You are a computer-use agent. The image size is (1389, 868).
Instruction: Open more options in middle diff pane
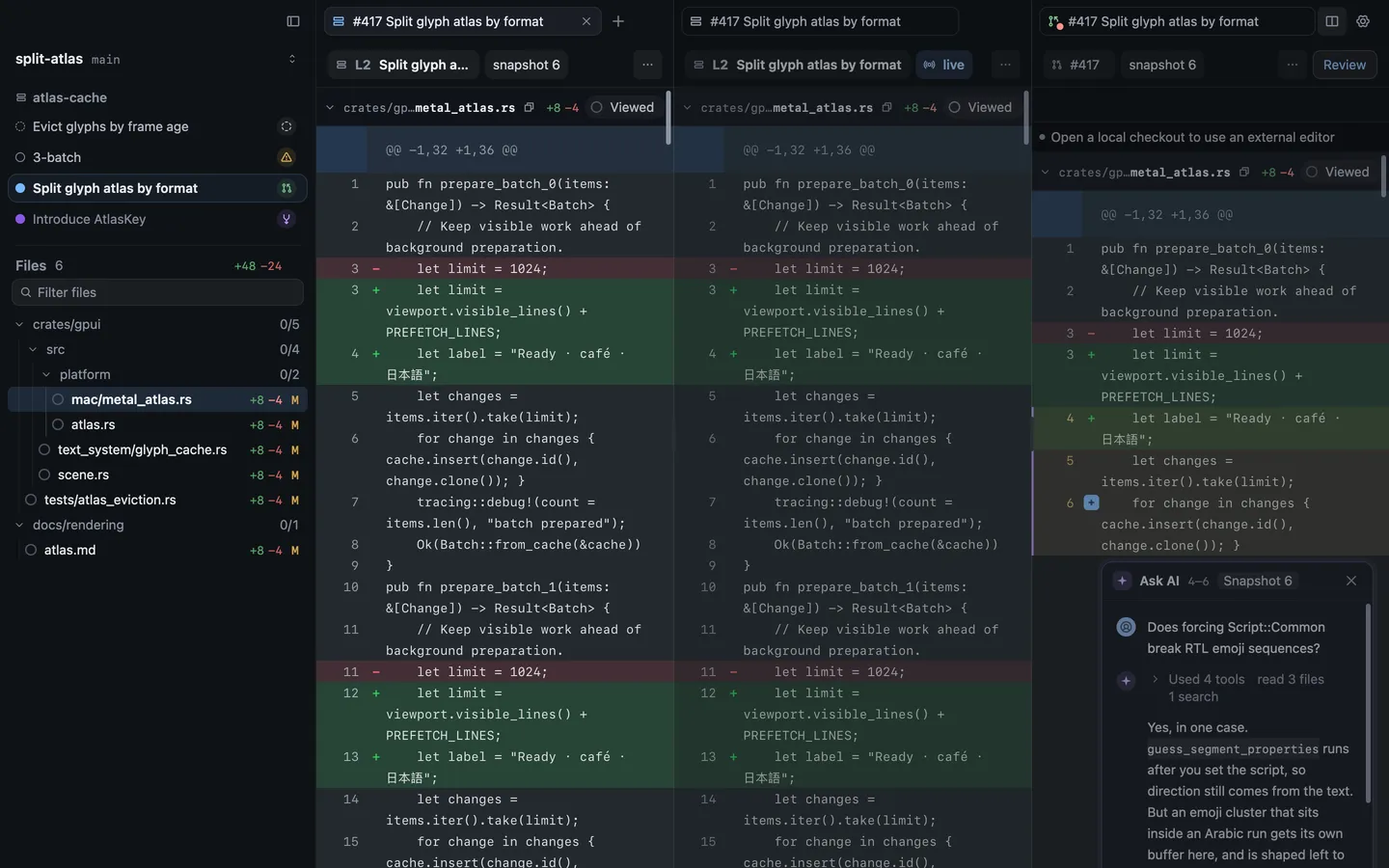click(x=1005, y=65)
